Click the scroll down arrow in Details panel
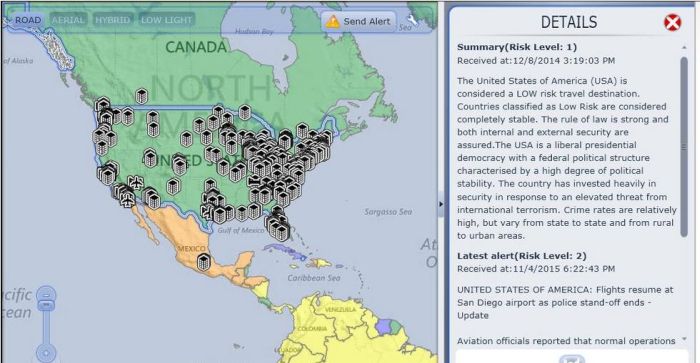The width and height of the screenshot is (700, 363). (684, 340)
